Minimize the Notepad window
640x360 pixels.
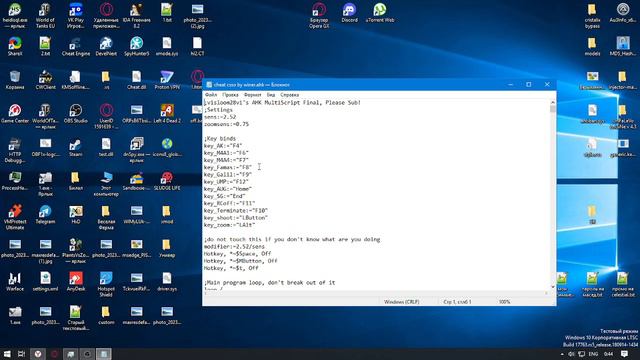510,84
